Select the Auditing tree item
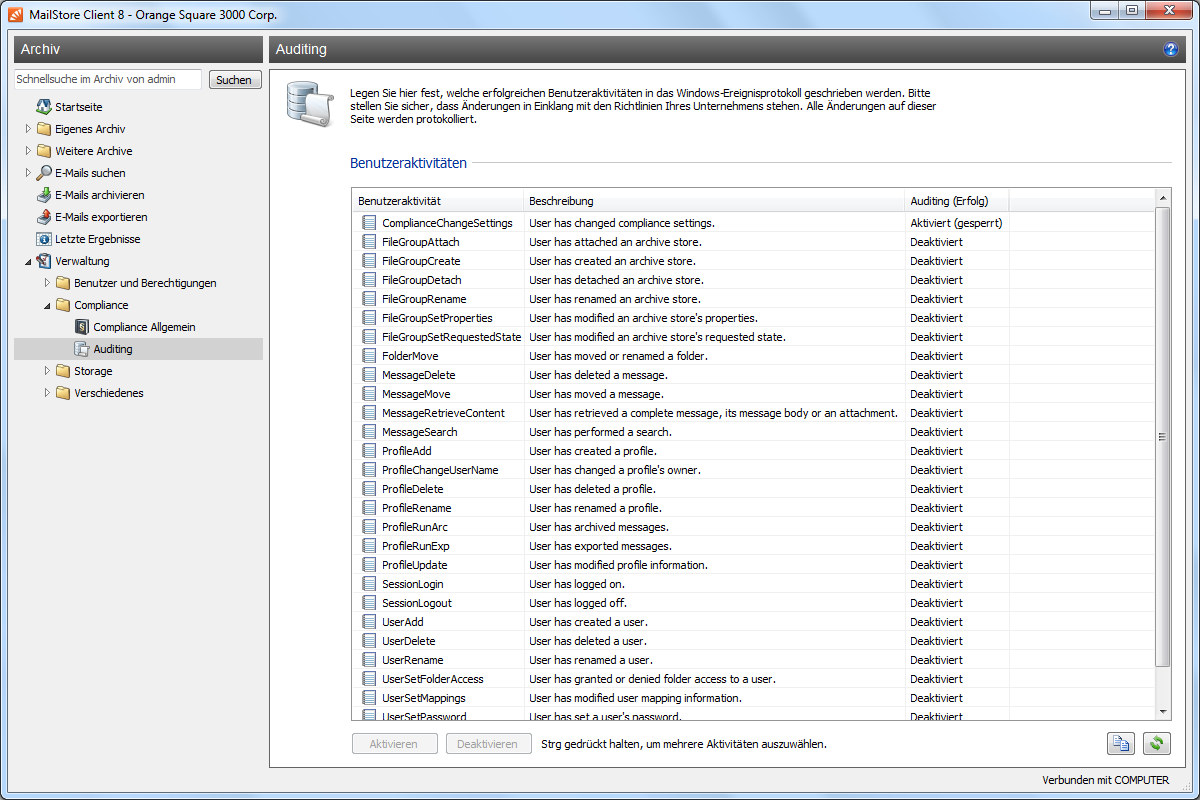This screenshot has width=1200, height=800. (x=112, y=349)
